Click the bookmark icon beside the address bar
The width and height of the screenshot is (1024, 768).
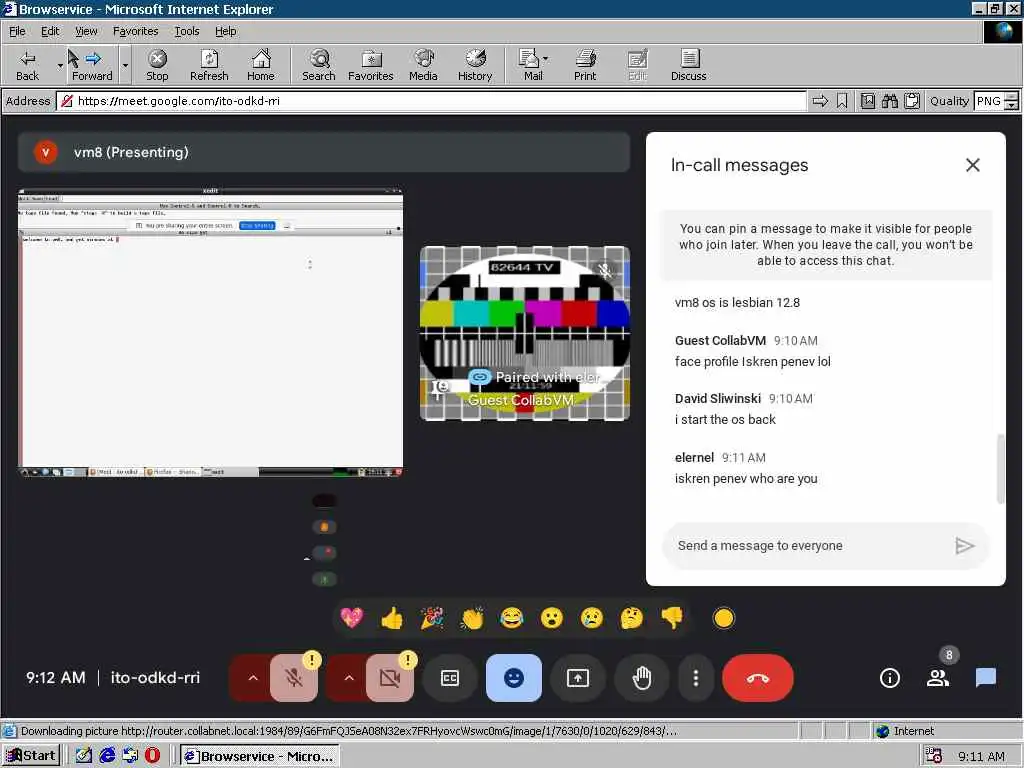(x=842, y=101)
